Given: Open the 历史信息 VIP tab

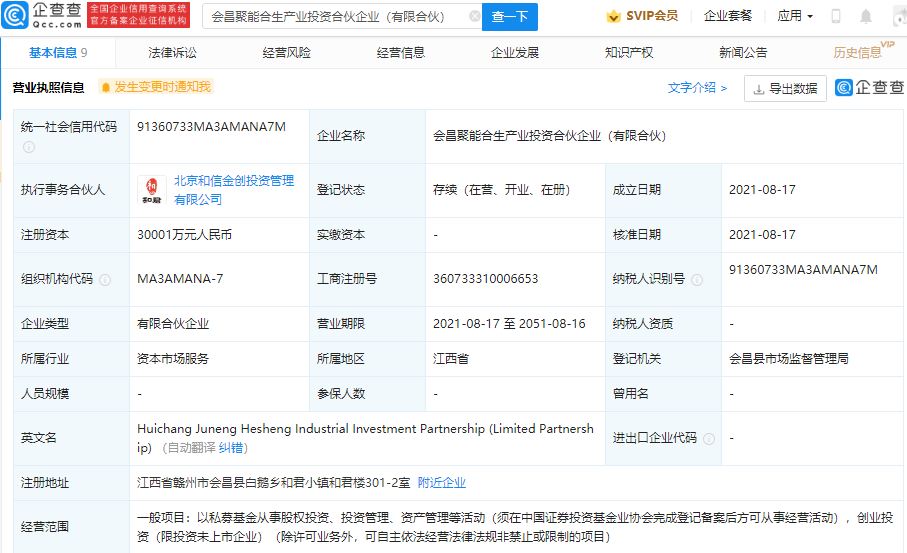Looking at the screenshot, I should pyautogui.click(x=863, y=51).
